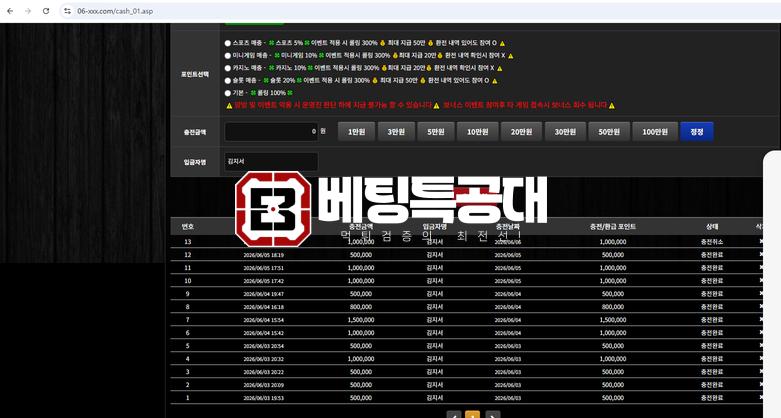The height and width of the screenshot is (418, 781).
Task: Pick the 기본 롤링 100% radio option
Action: point(228,93)
